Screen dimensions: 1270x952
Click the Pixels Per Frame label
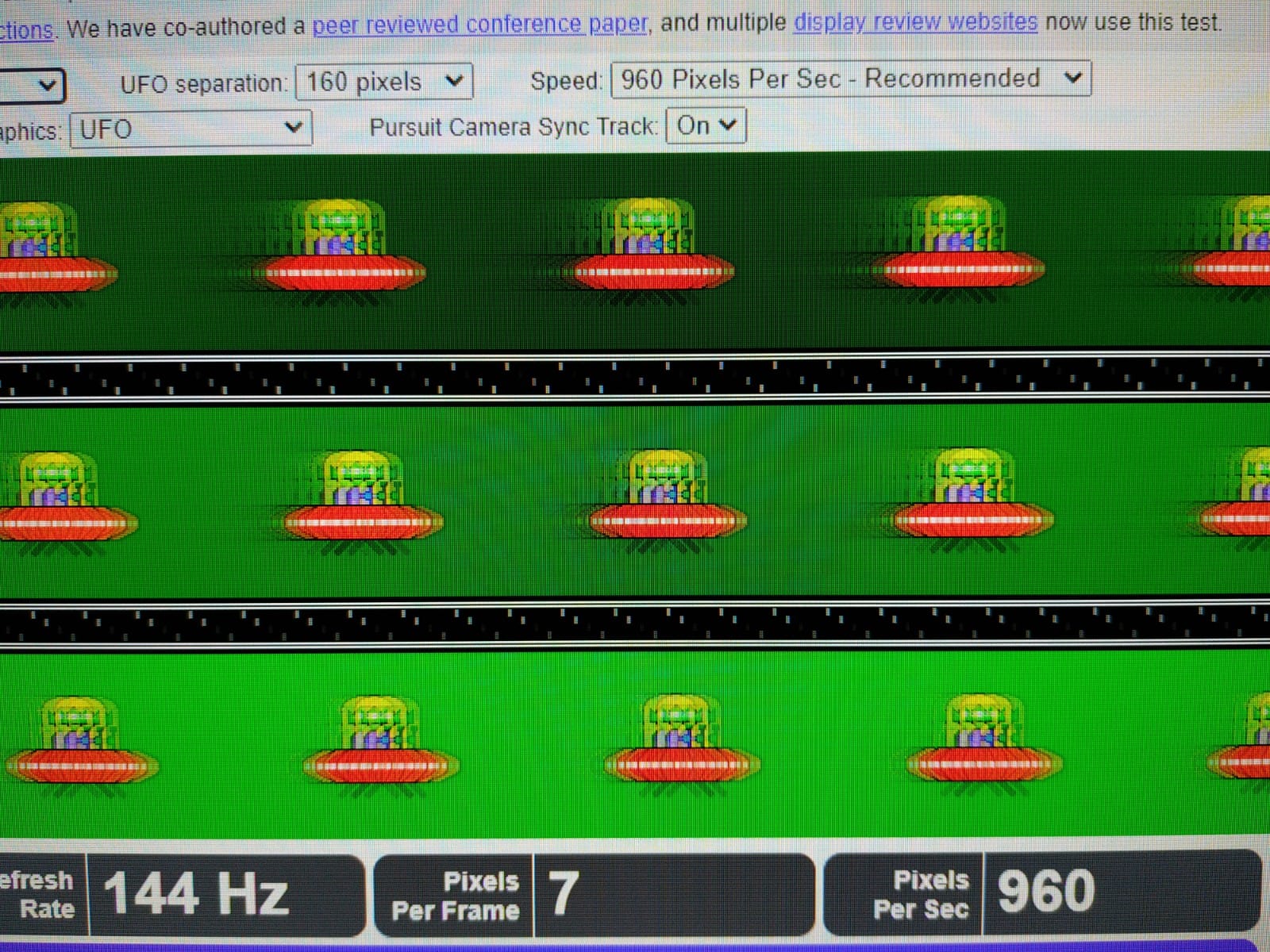point(456,896)
